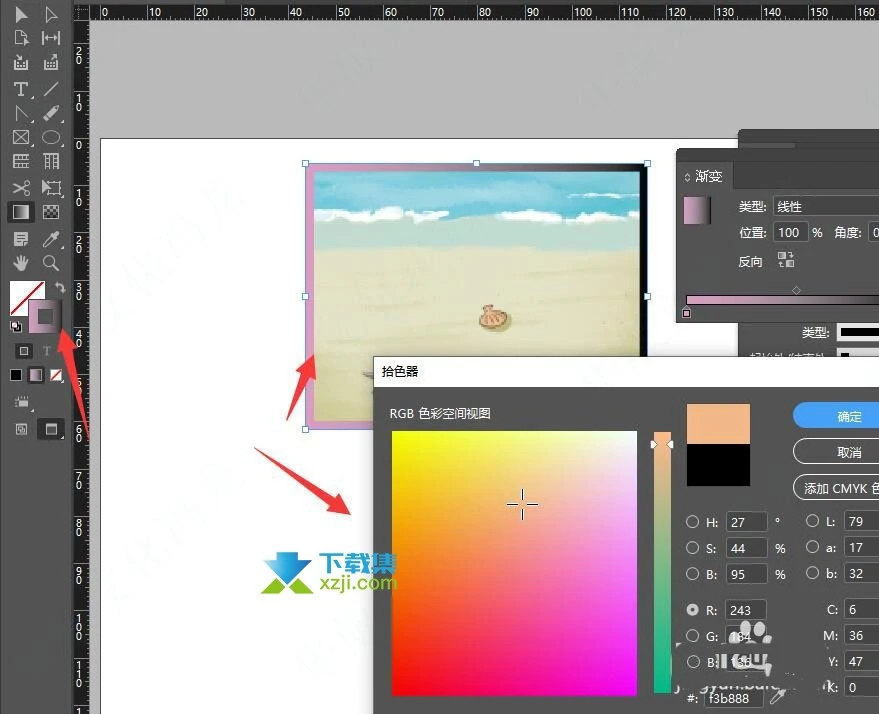Click the reverse gradient icon
Viewport: 879px width, 714px height.
pyautogui.click(x=785, y=259)
